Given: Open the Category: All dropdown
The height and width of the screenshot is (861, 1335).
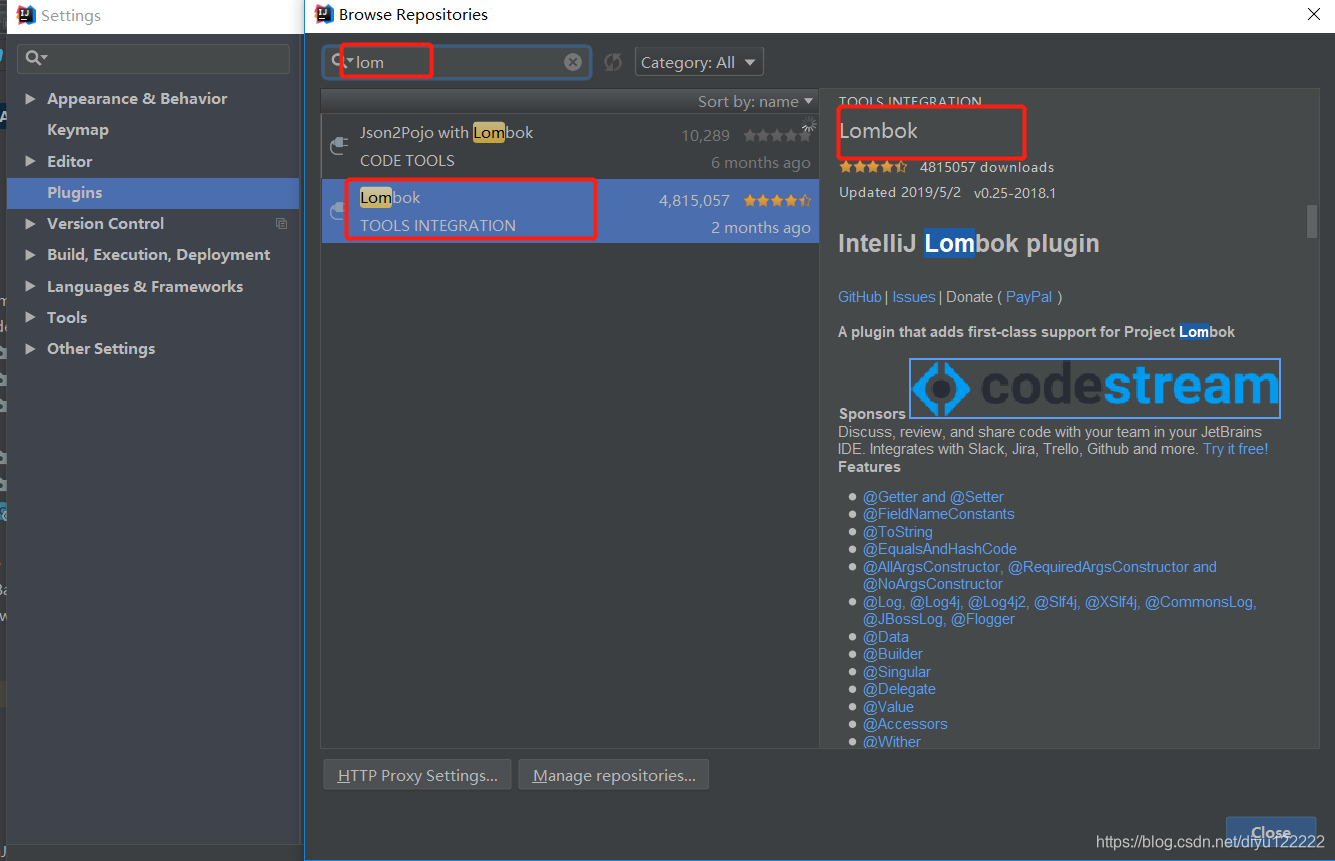Looking at the screenshot, I should click(x=700, y=62).
